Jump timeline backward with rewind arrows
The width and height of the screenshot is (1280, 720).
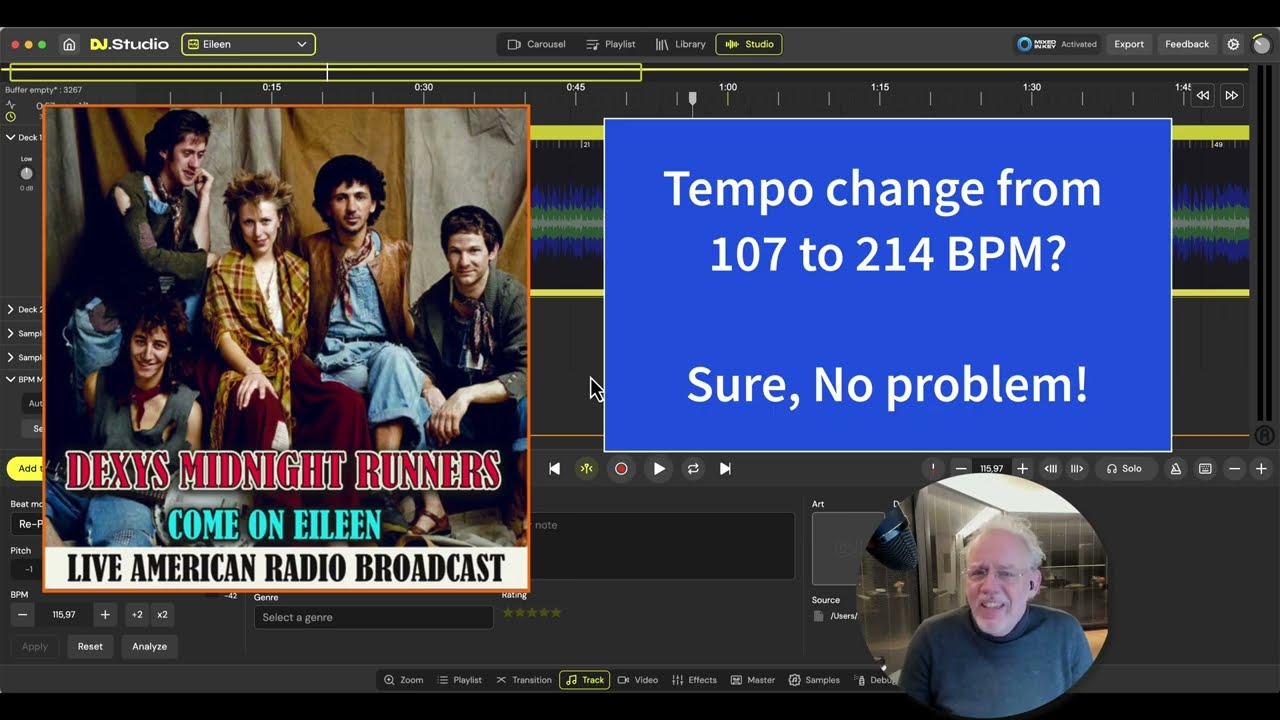pos(1203,95)
